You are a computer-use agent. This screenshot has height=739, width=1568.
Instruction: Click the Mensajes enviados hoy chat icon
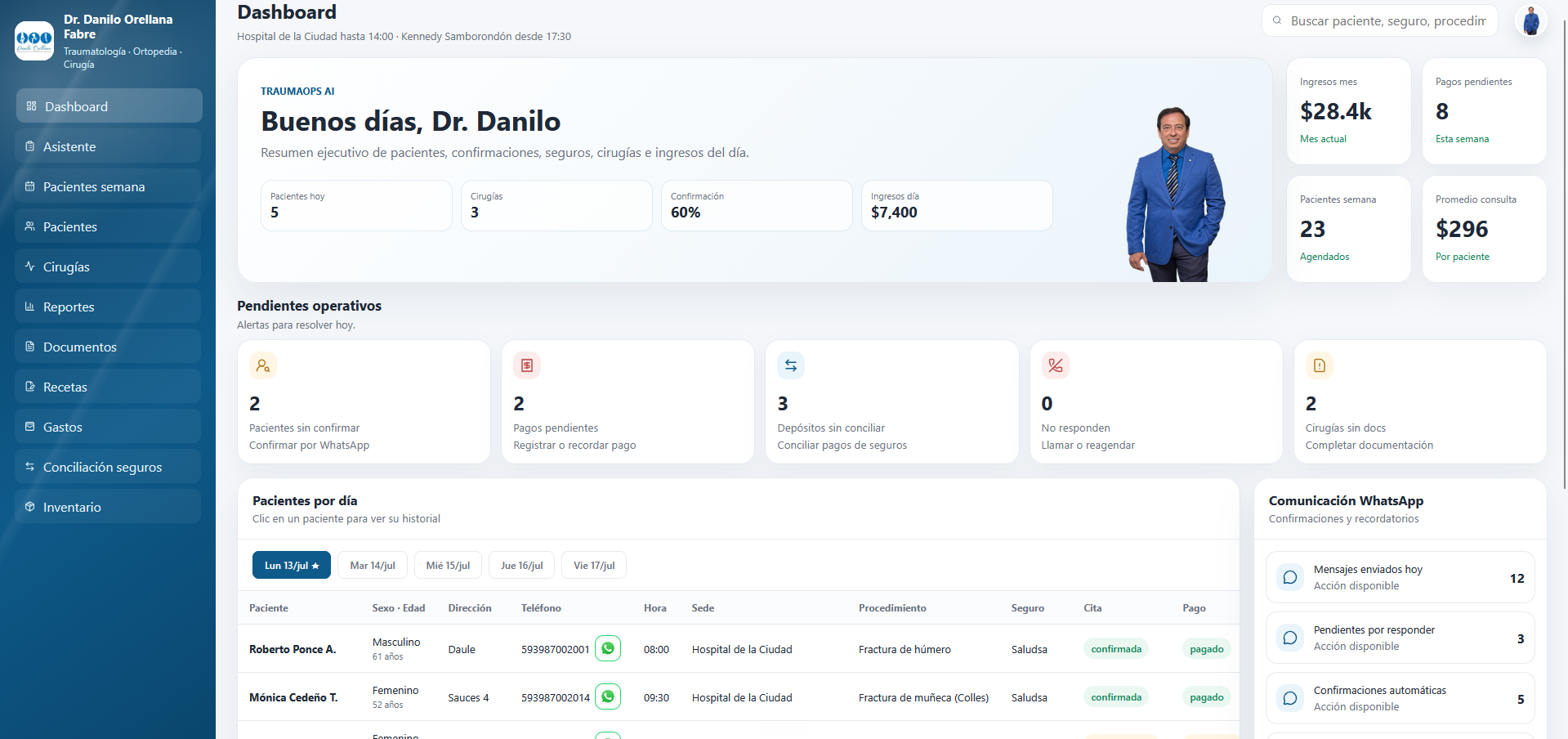(x=1290, y=577)
